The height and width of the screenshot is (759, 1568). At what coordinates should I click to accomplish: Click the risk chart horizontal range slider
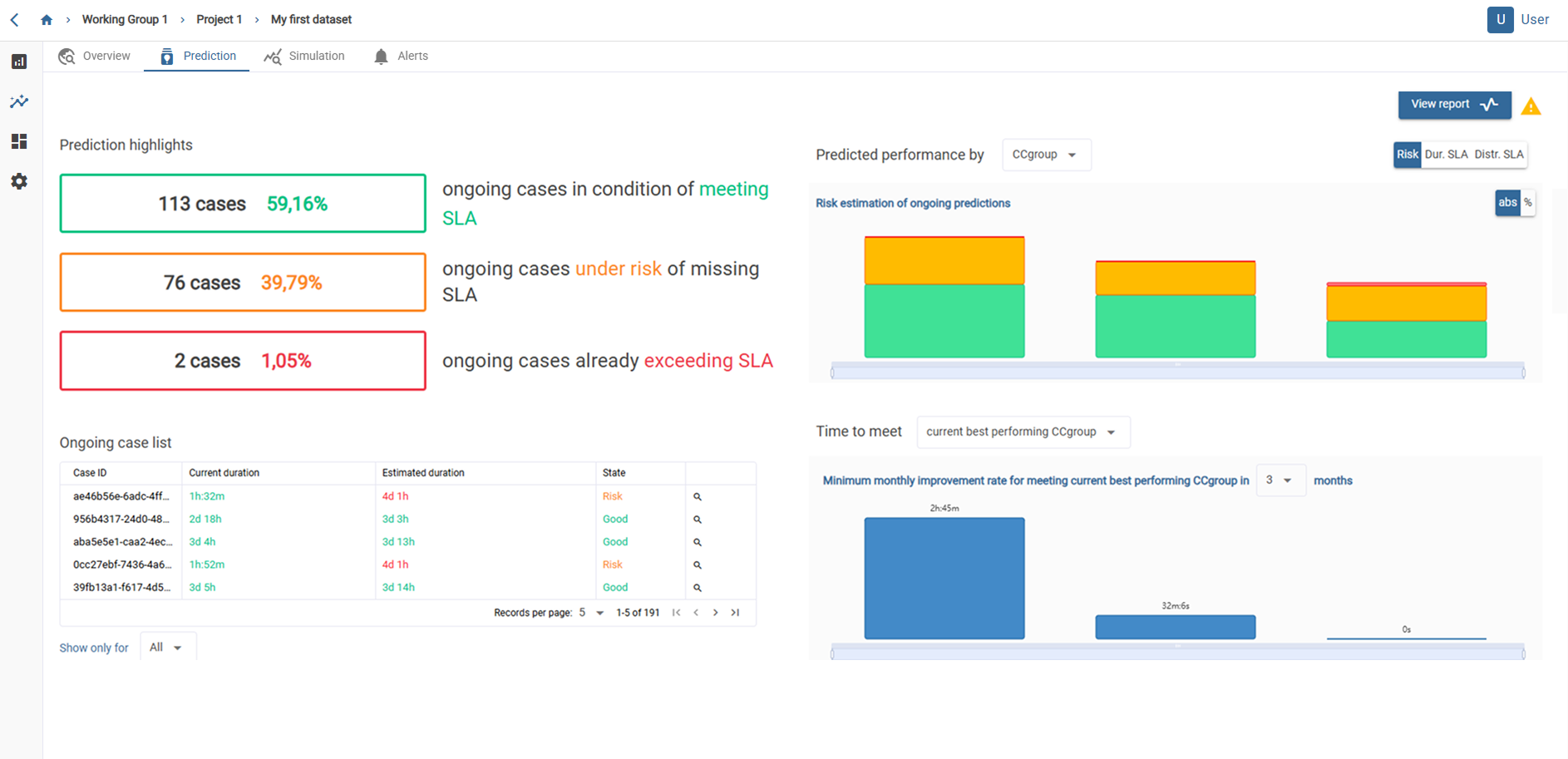1176,372
